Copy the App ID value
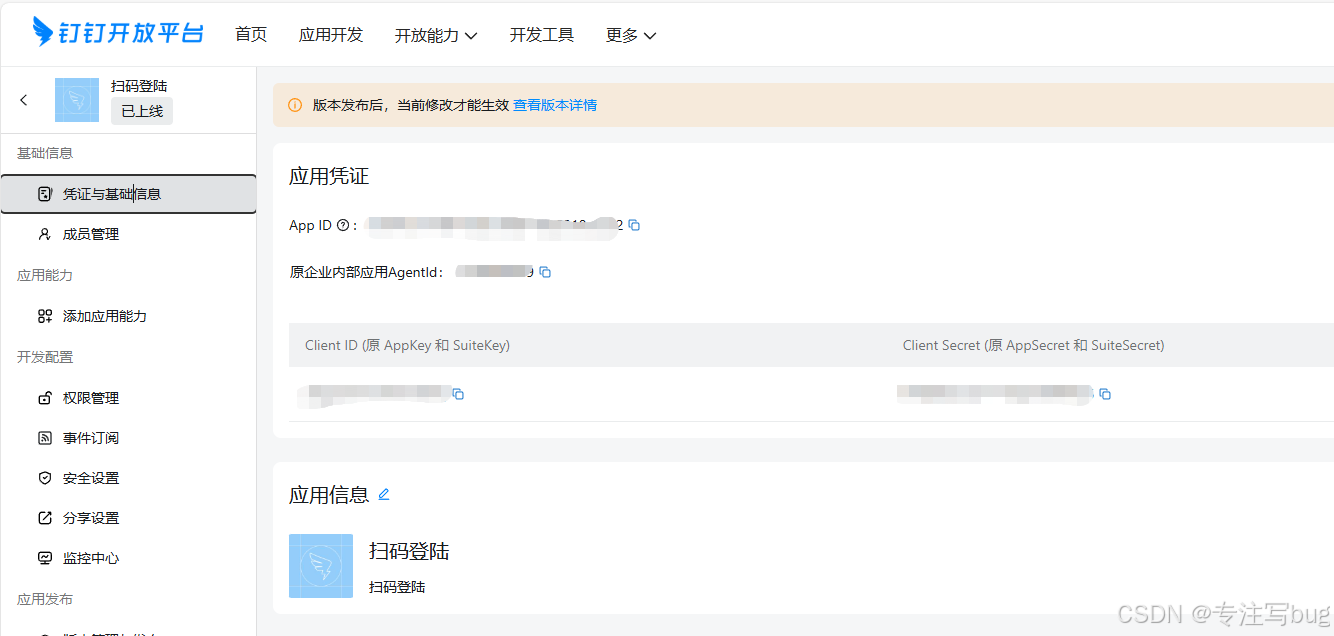The height and width of the screenshot is (636, 1334). pos(634,225)
